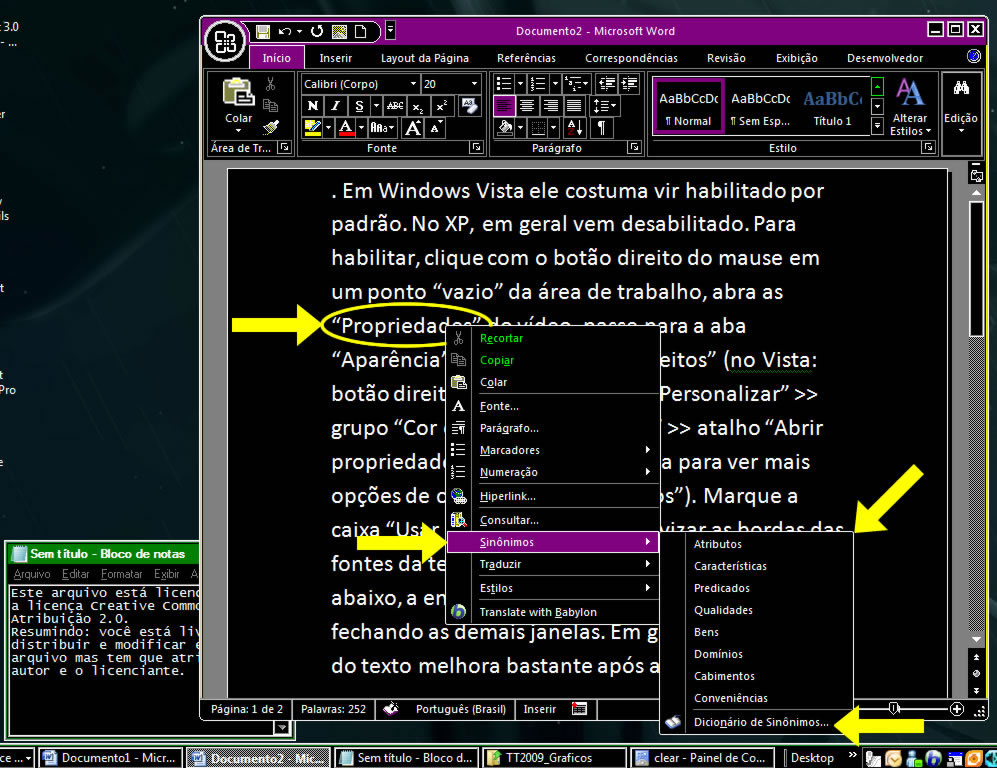Toggle italic formatting
This screenshot has height=768, width=997.
[335, 106]
